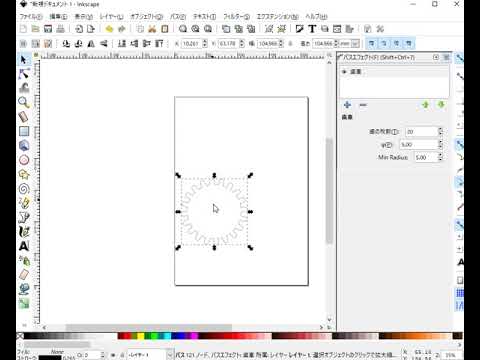Select the Spiral tool

[x=24, y=189]
